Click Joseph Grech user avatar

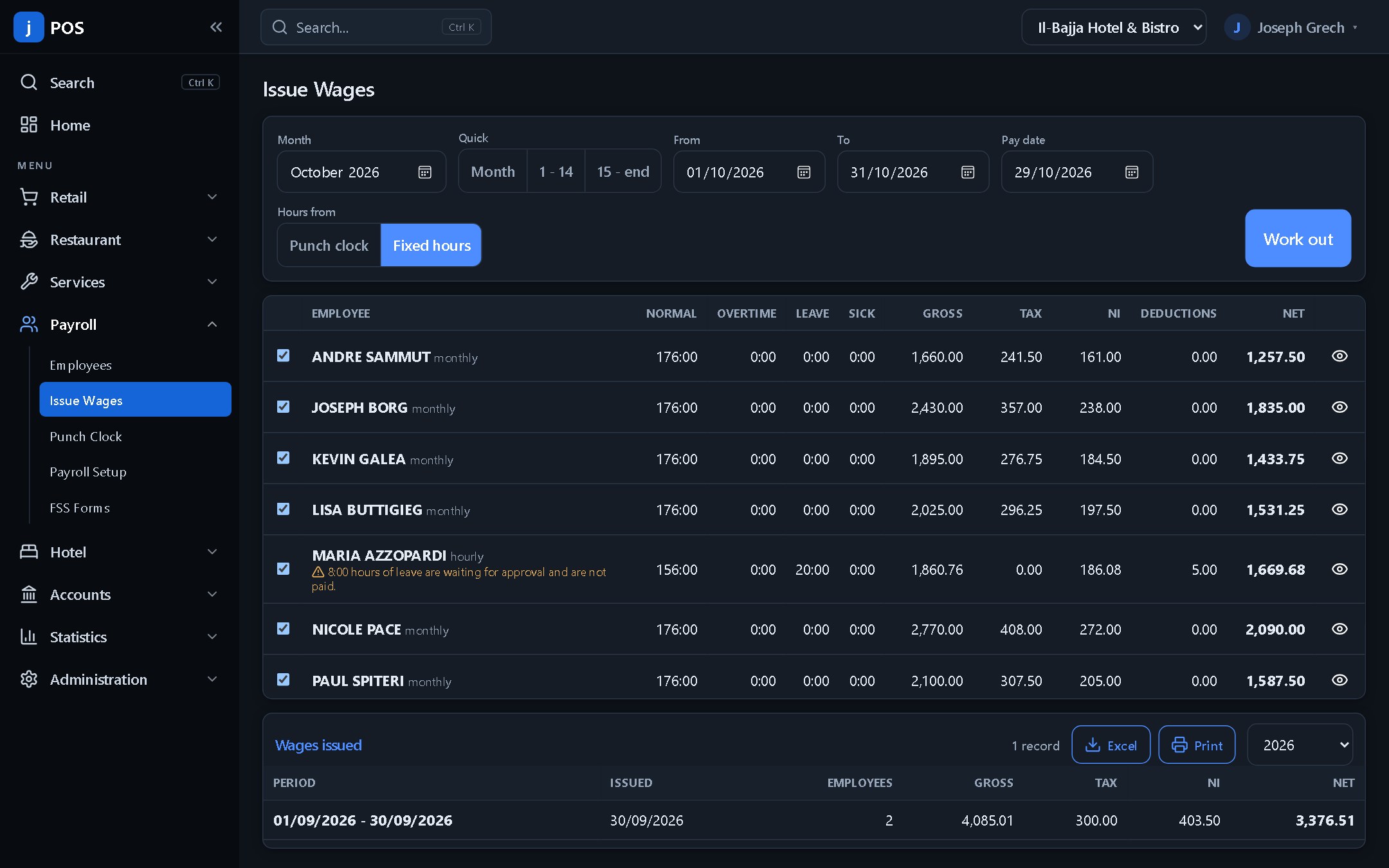(1237, 28)
